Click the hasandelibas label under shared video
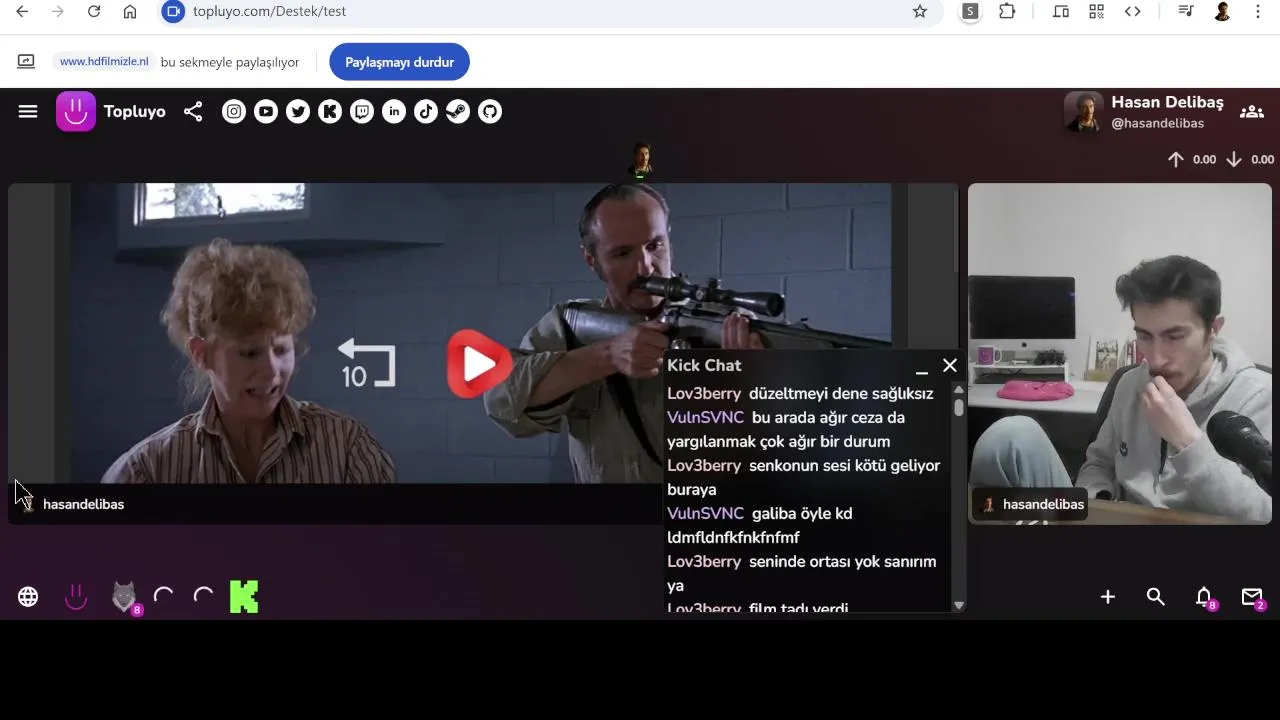Image resolution: width=1280 pixels, height=720 pixels. coord(83,504)
